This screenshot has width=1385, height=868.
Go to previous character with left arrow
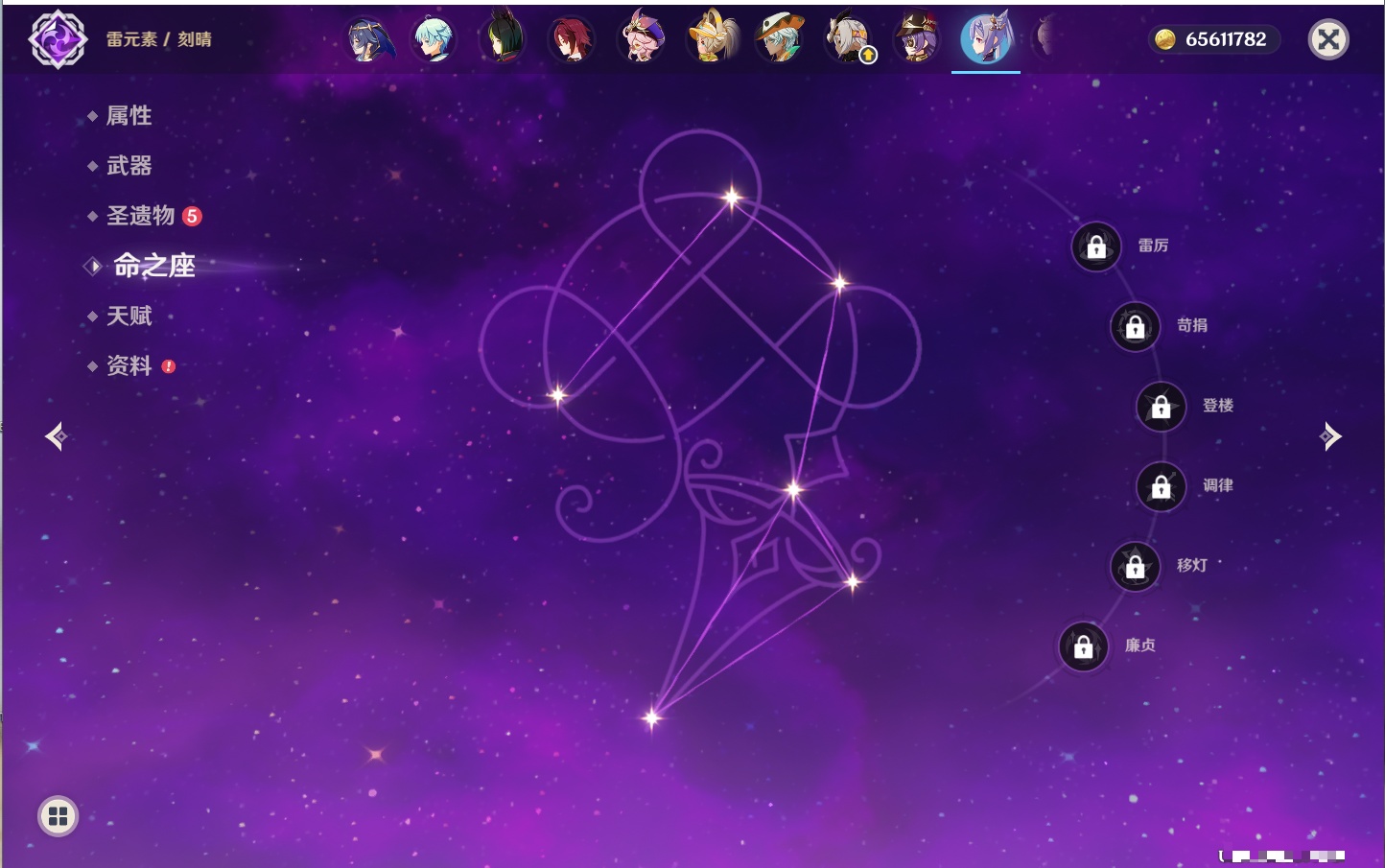click(x=57, y=436)
